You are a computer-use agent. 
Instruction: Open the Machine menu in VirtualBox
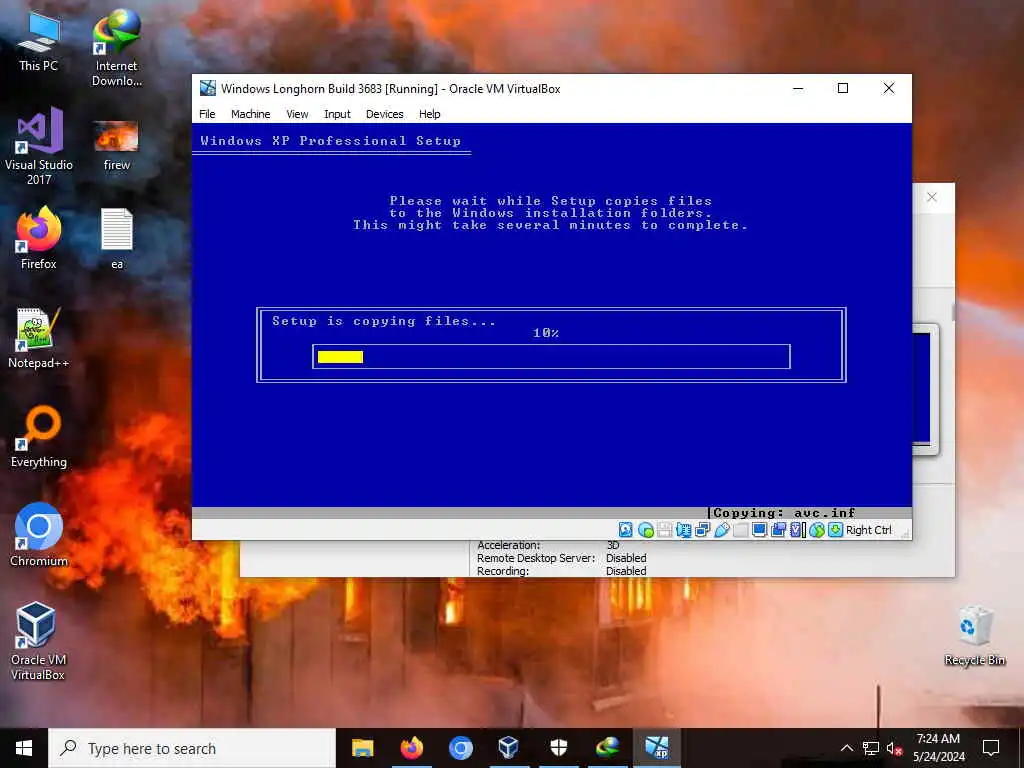[x=250, y=114]
